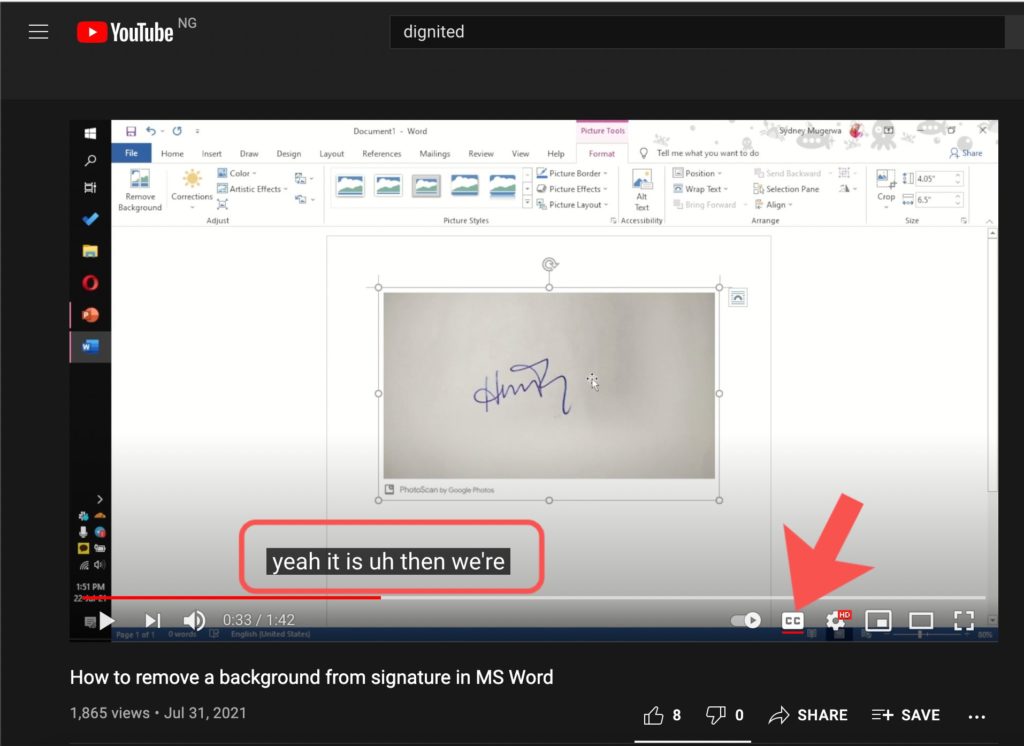
Task: Click the Crop tool
Action: click(x=886, y=189)
